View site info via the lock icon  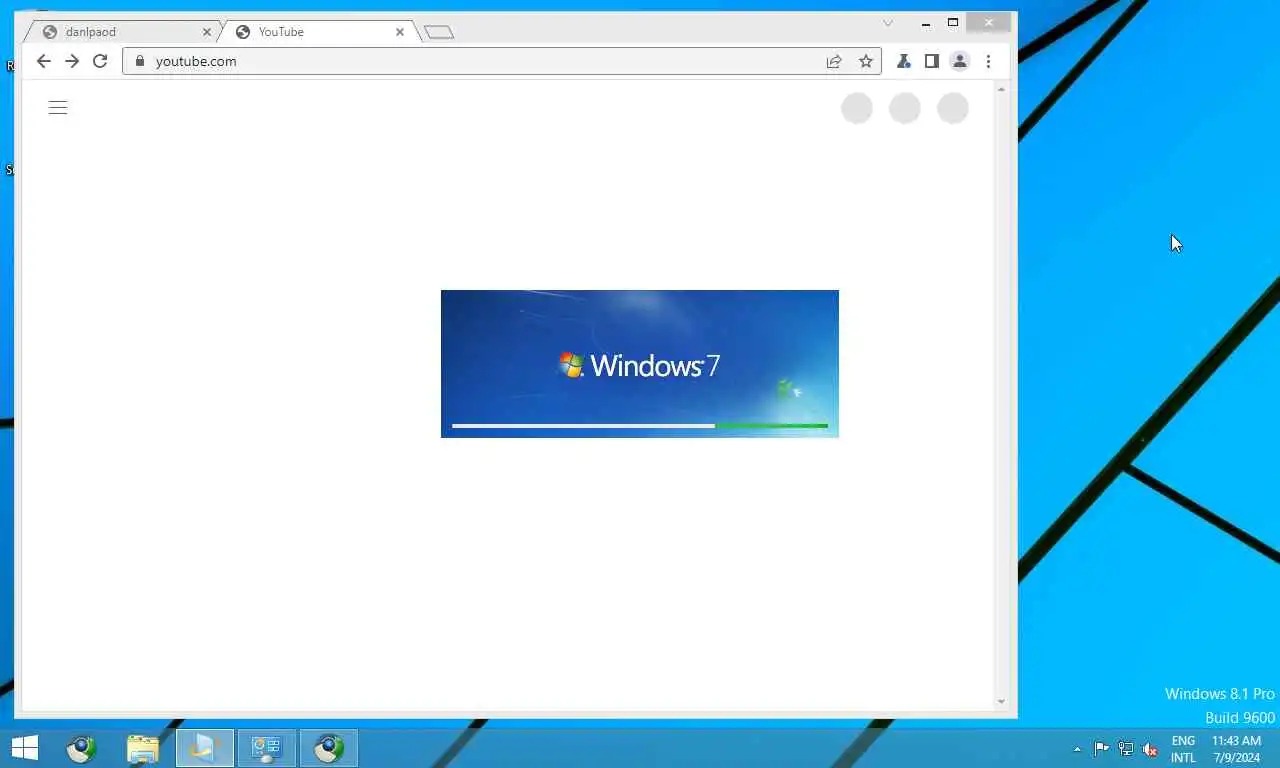click(x=140, y=61)
